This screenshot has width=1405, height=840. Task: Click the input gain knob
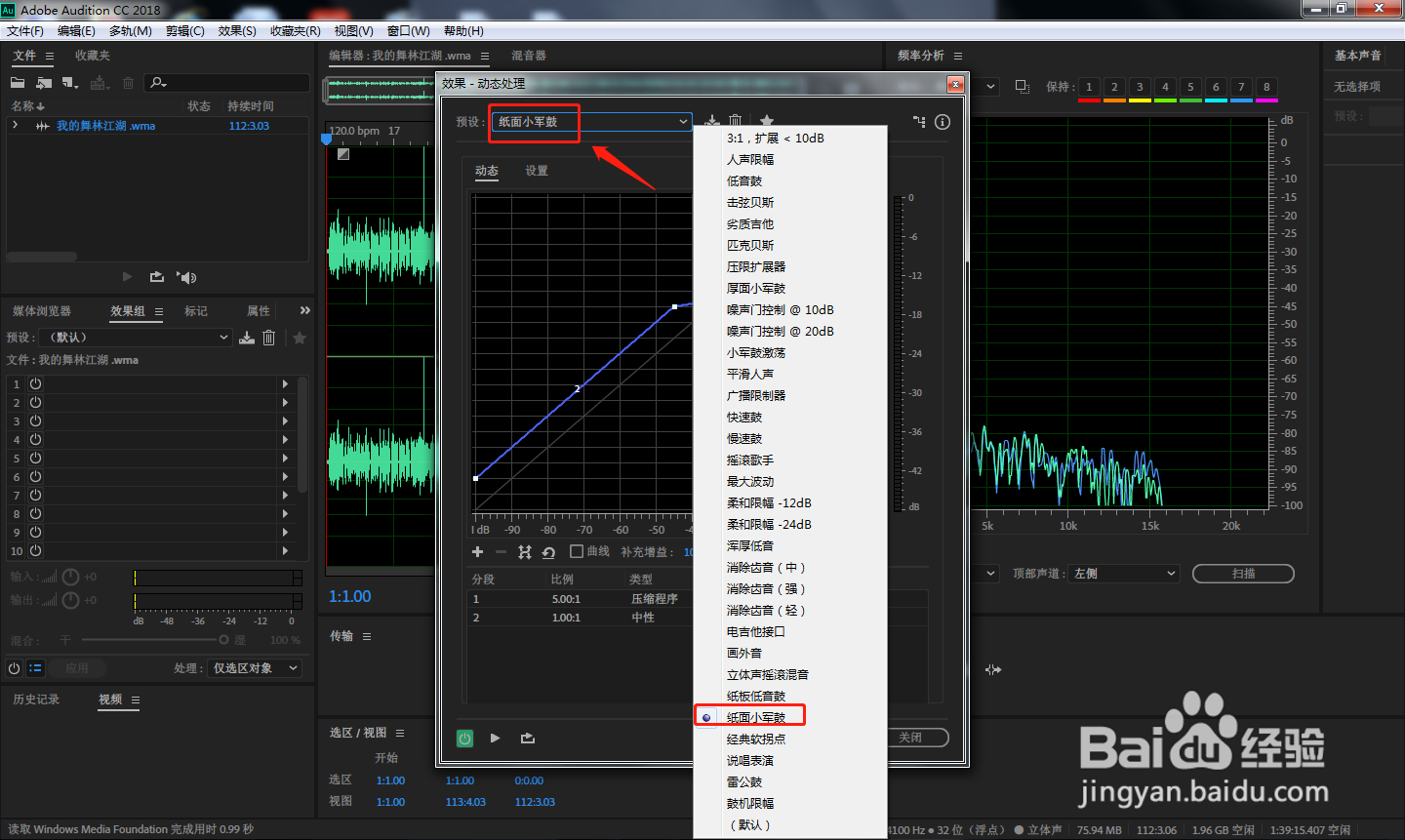coord(70,577)
